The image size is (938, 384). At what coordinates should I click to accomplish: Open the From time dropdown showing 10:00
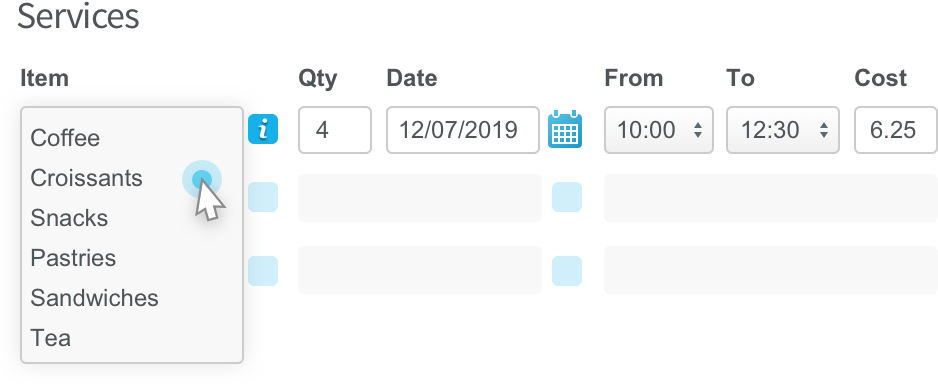(x=659, y=130)
